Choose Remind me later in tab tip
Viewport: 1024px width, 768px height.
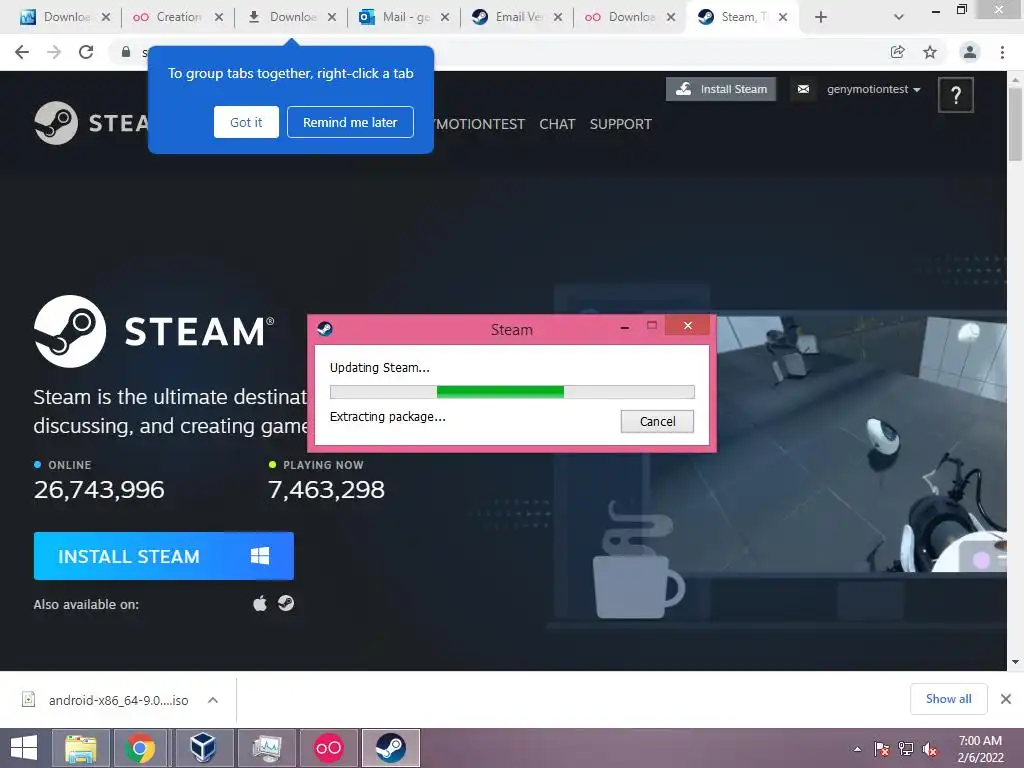tap(350, 122)
